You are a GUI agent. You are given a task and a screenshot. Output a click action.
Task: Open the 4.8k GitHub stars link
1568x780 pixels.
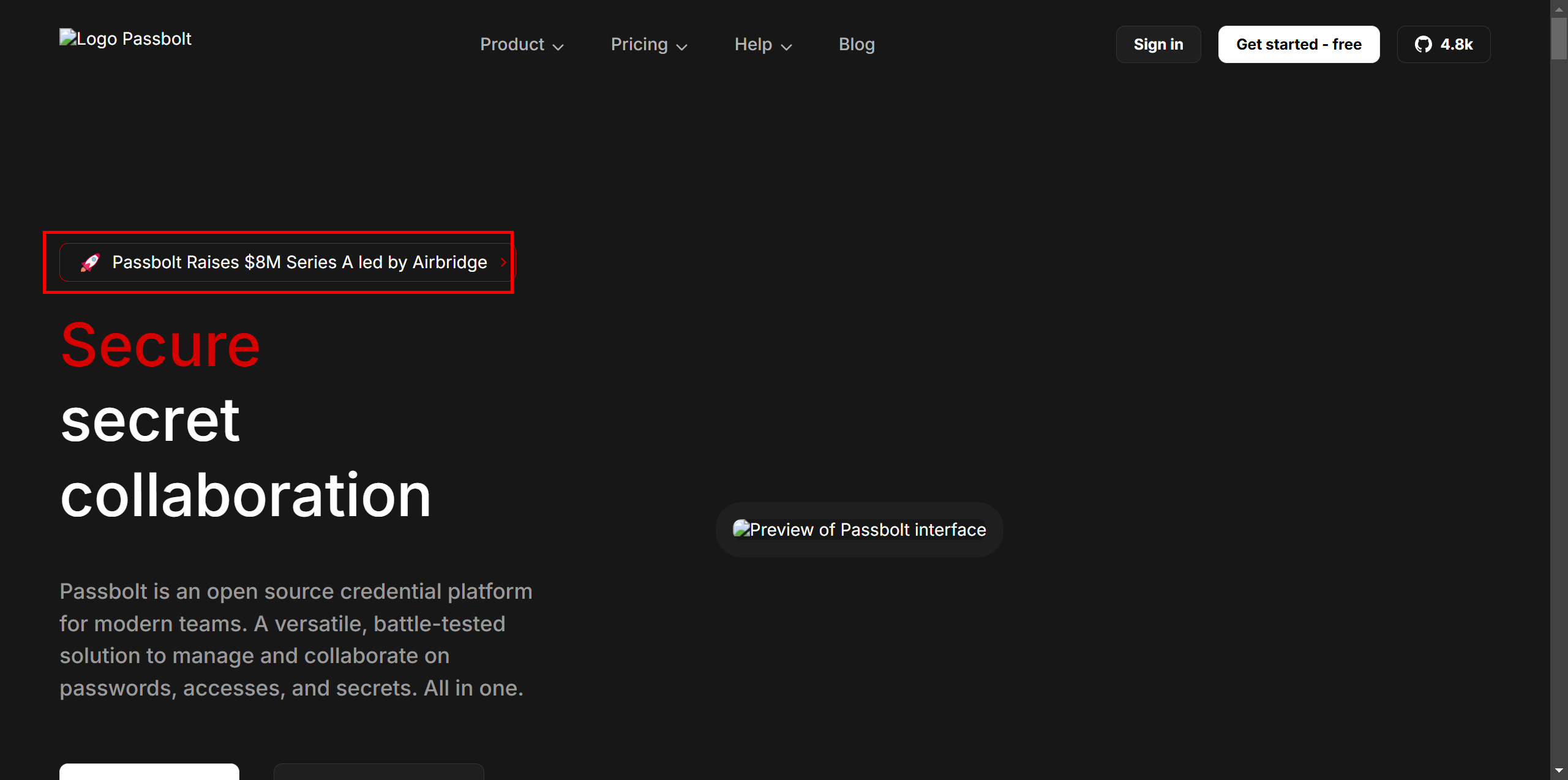1456,45
